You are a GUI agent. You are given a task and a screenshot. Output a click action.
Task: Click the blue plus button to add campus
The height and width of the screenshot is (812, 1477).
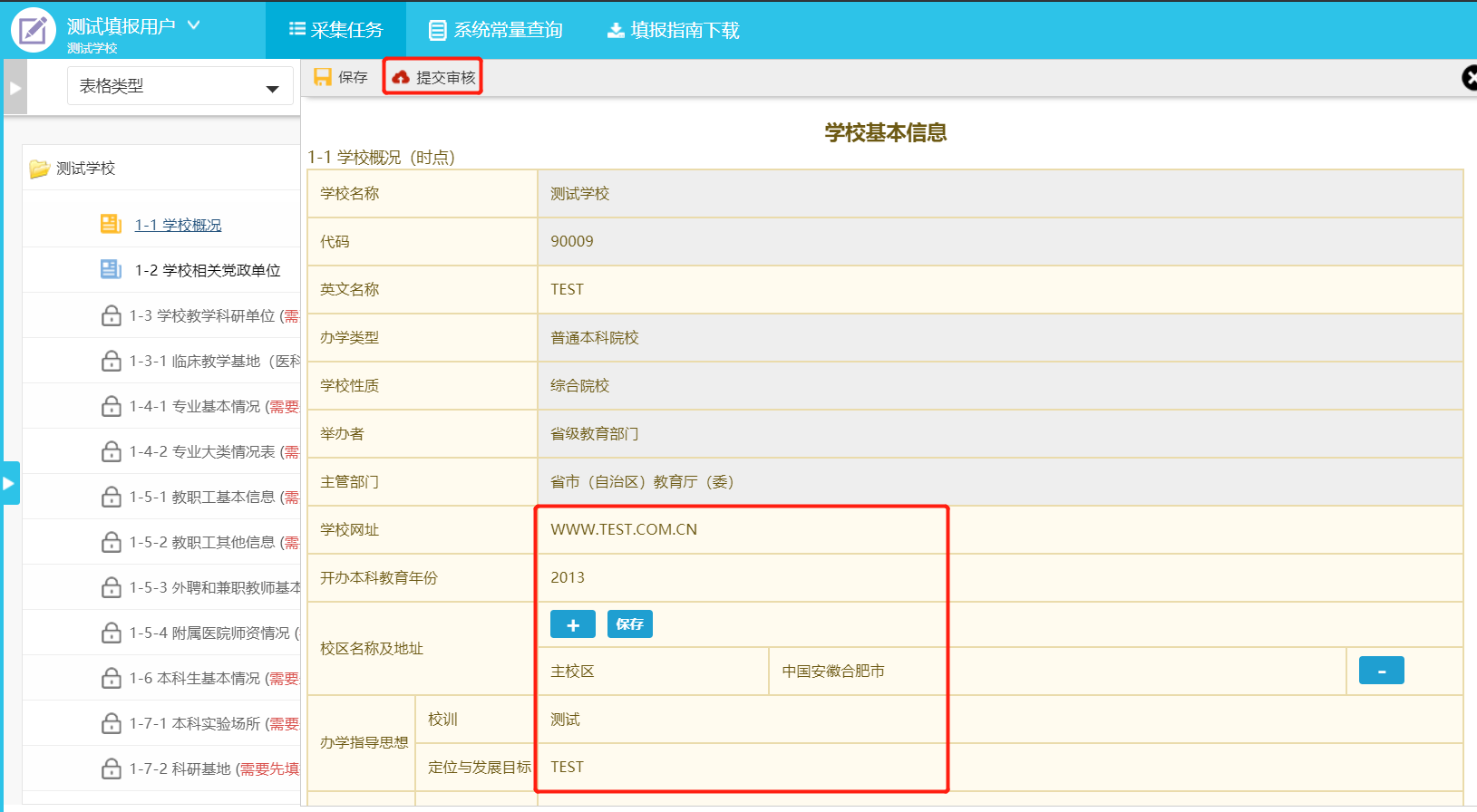(572, 624)
